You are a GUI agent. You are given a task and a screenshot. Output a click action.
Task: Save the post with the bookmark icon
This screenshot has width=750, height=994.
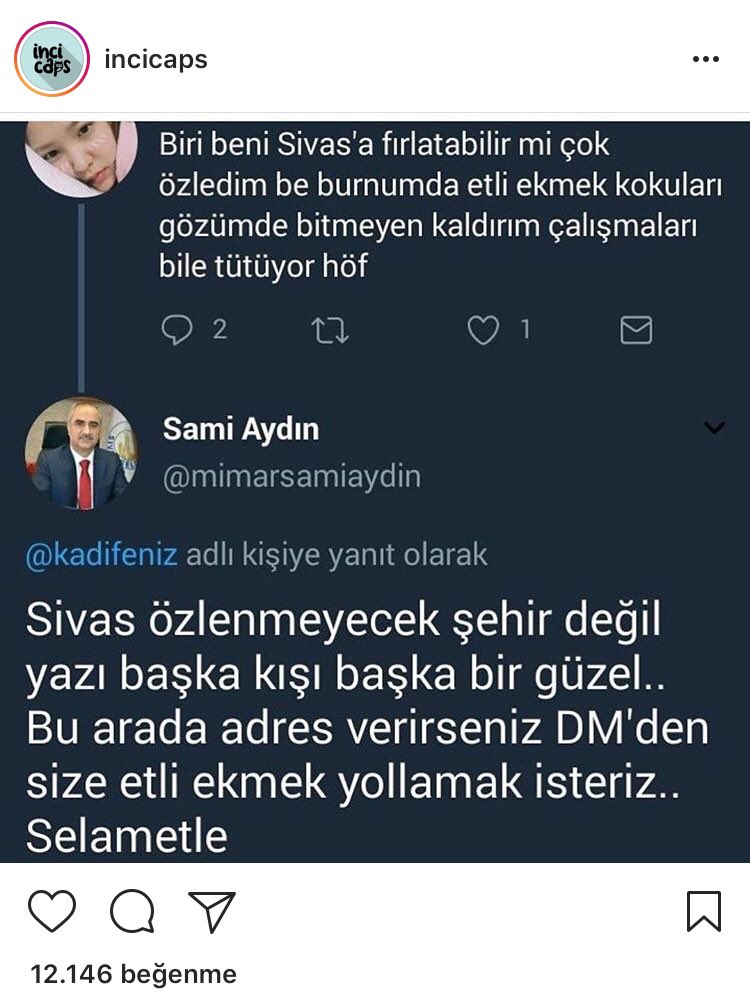(x=704, y=911)
